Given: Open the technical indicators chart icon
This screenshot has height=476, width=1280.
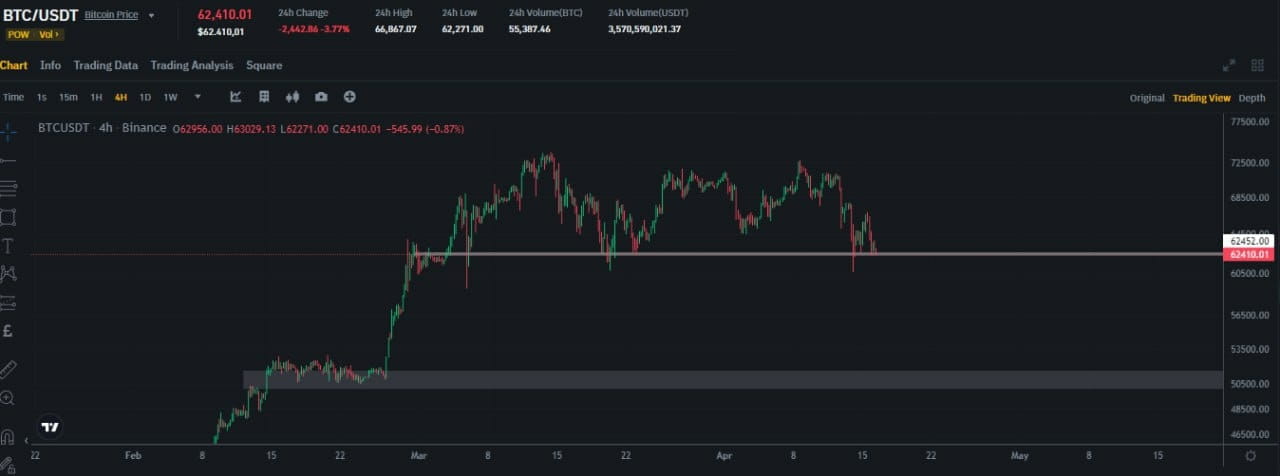Looking at the screenshot, I should 236,97.
